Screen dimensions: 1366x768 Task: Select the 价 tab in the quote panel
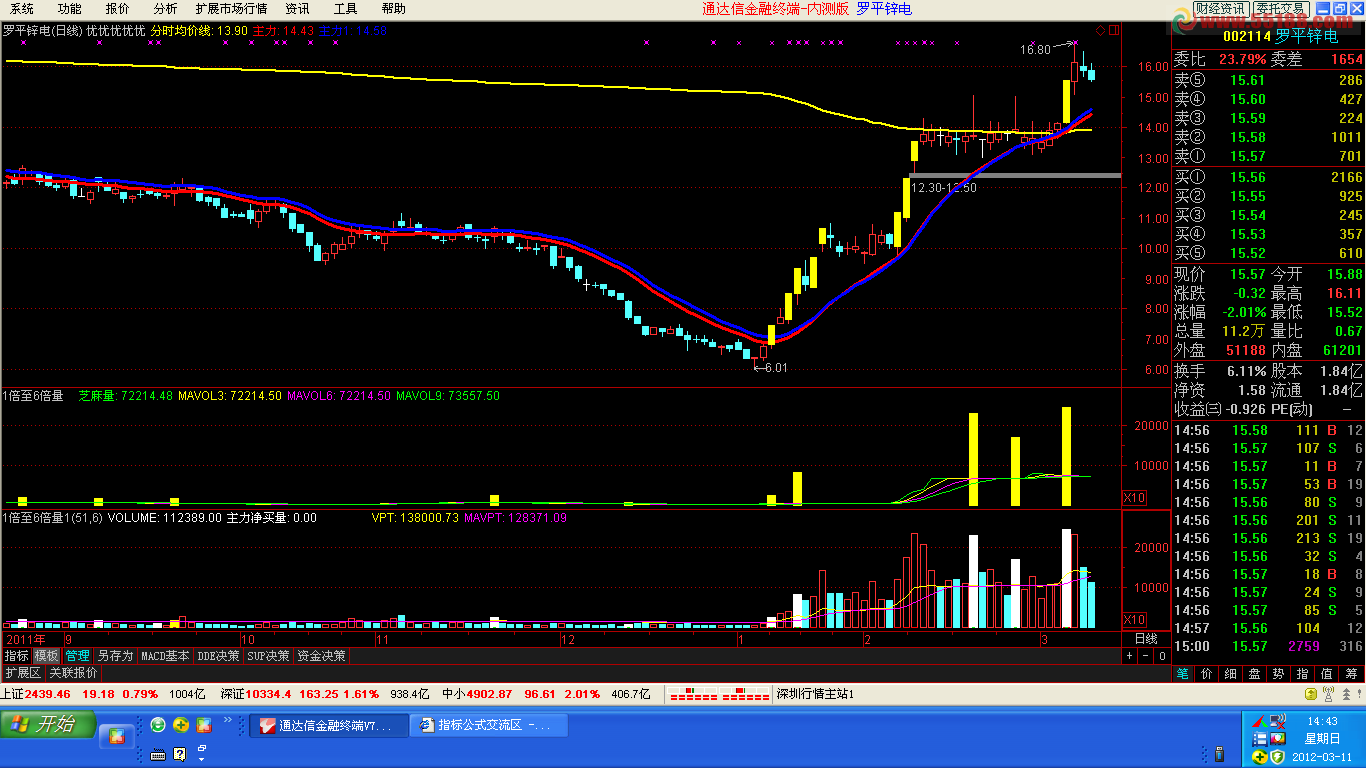coord(1207,674)
